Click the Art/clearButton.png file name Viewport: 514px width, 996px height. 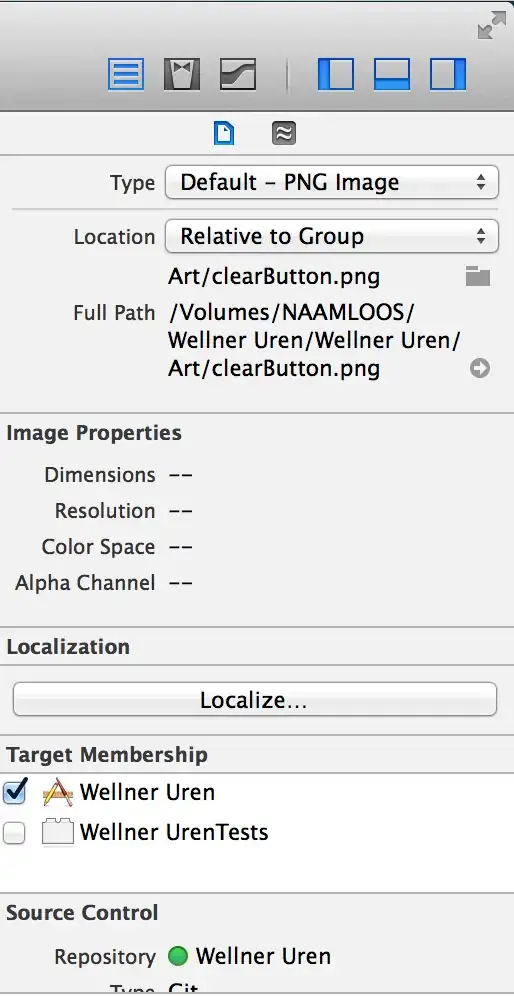(x=274, y=276)
